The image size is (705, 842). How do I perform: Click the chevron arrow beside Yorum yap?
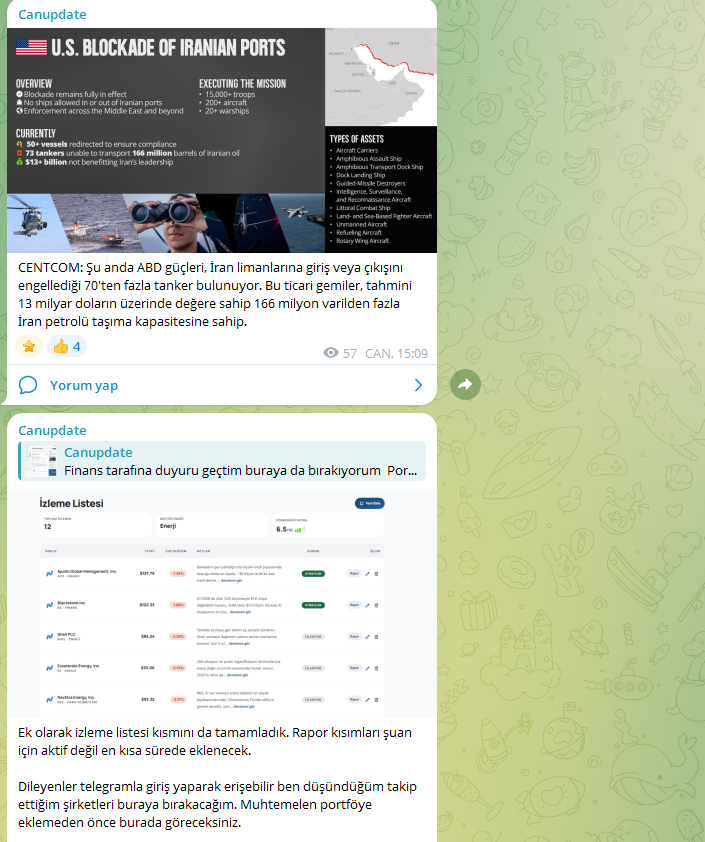point(418,385)
